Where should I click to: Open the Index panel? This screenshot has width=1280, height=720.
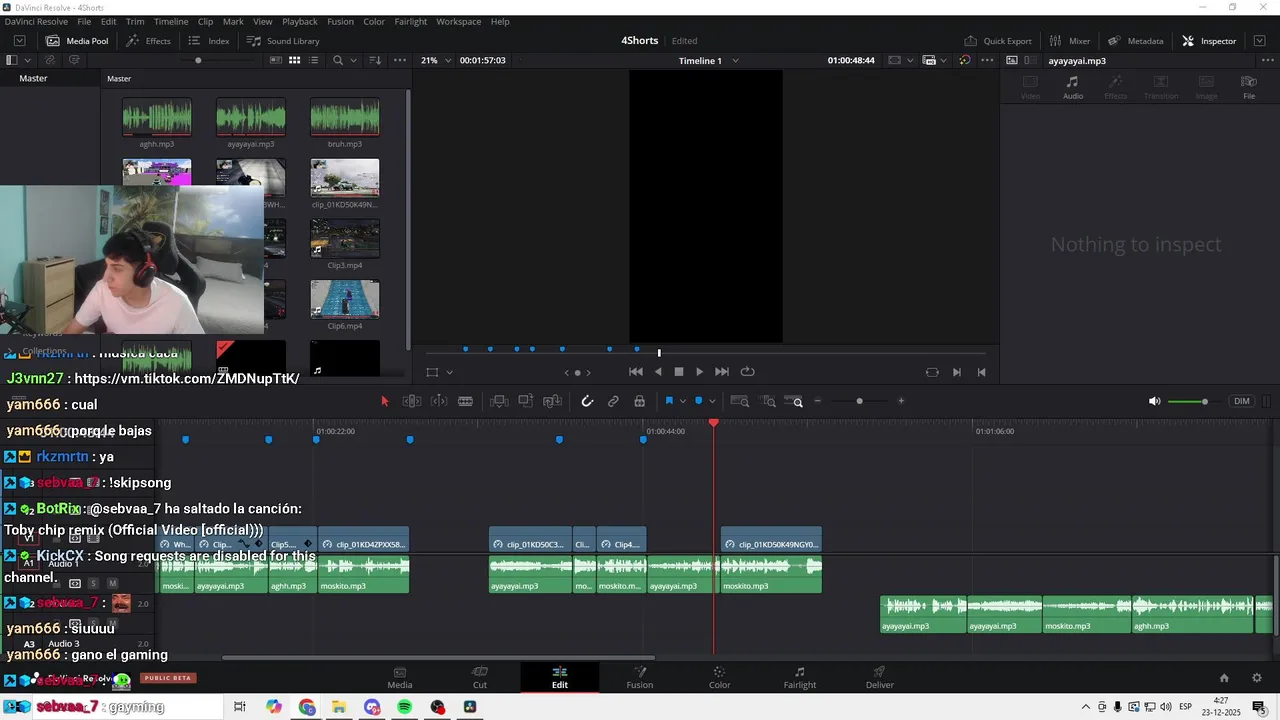tap(209, 41)
